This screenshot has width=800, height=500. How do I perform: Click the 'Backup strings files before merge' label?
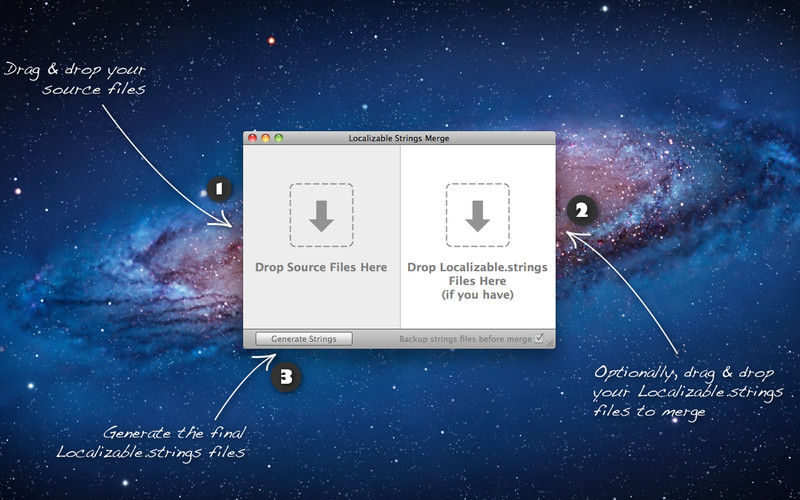465,339
